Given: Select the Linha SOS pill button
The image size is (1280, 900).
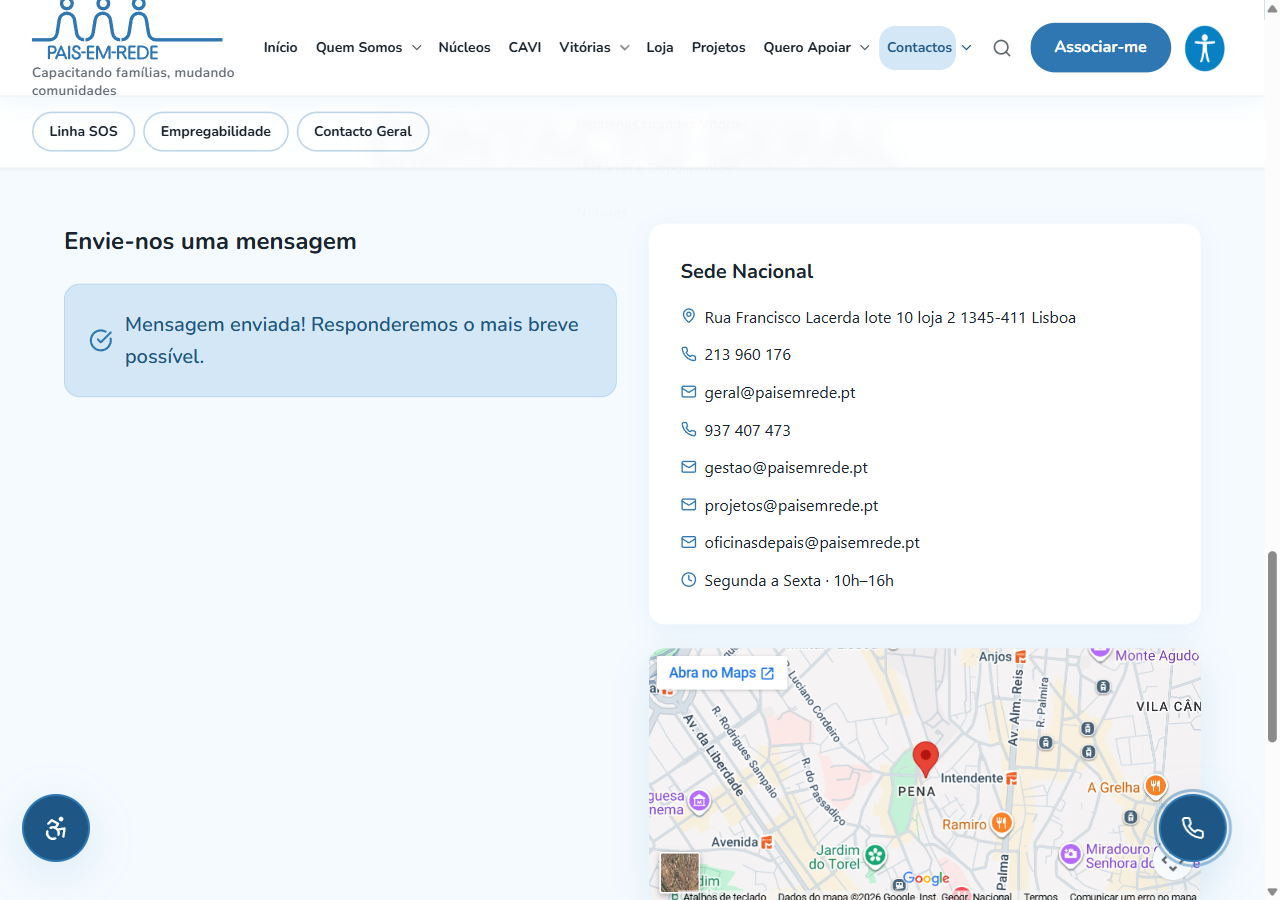Looking at the screenshot, I should coord(83,131).
